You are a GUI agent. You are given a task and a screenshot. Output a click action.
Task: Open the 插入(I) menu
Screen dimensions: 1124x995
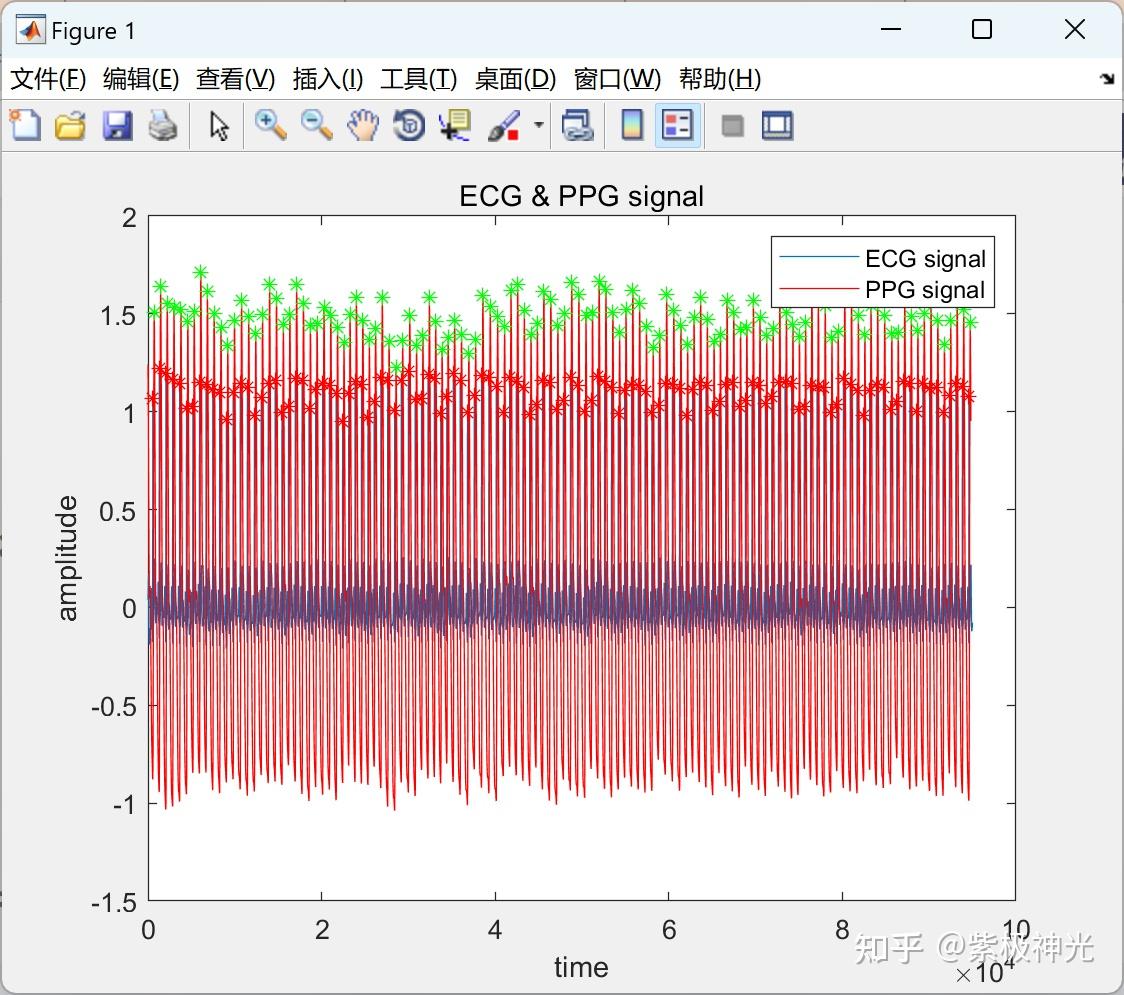point(327,79)
